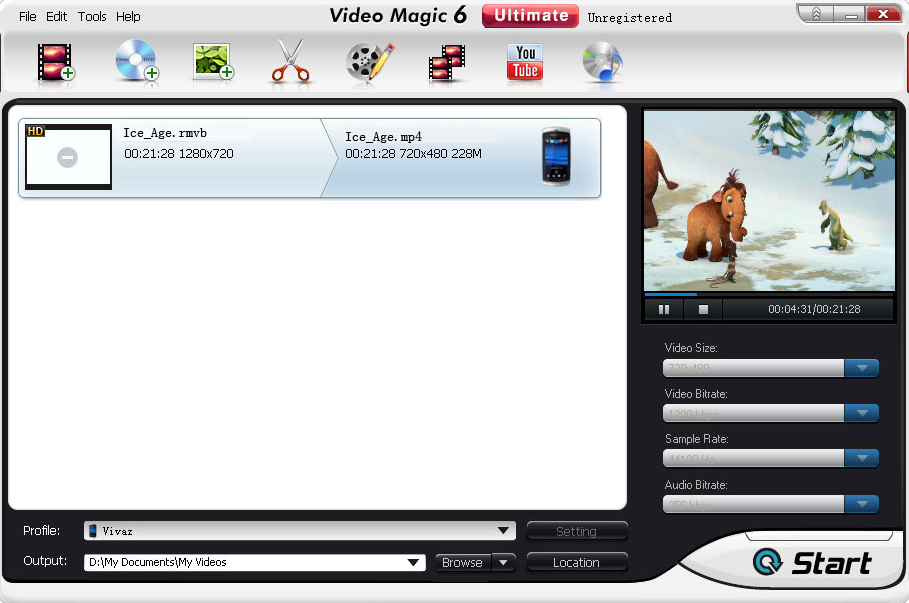Click the disc with music note icon
The image size is (909, 603).
click(602, 61)
